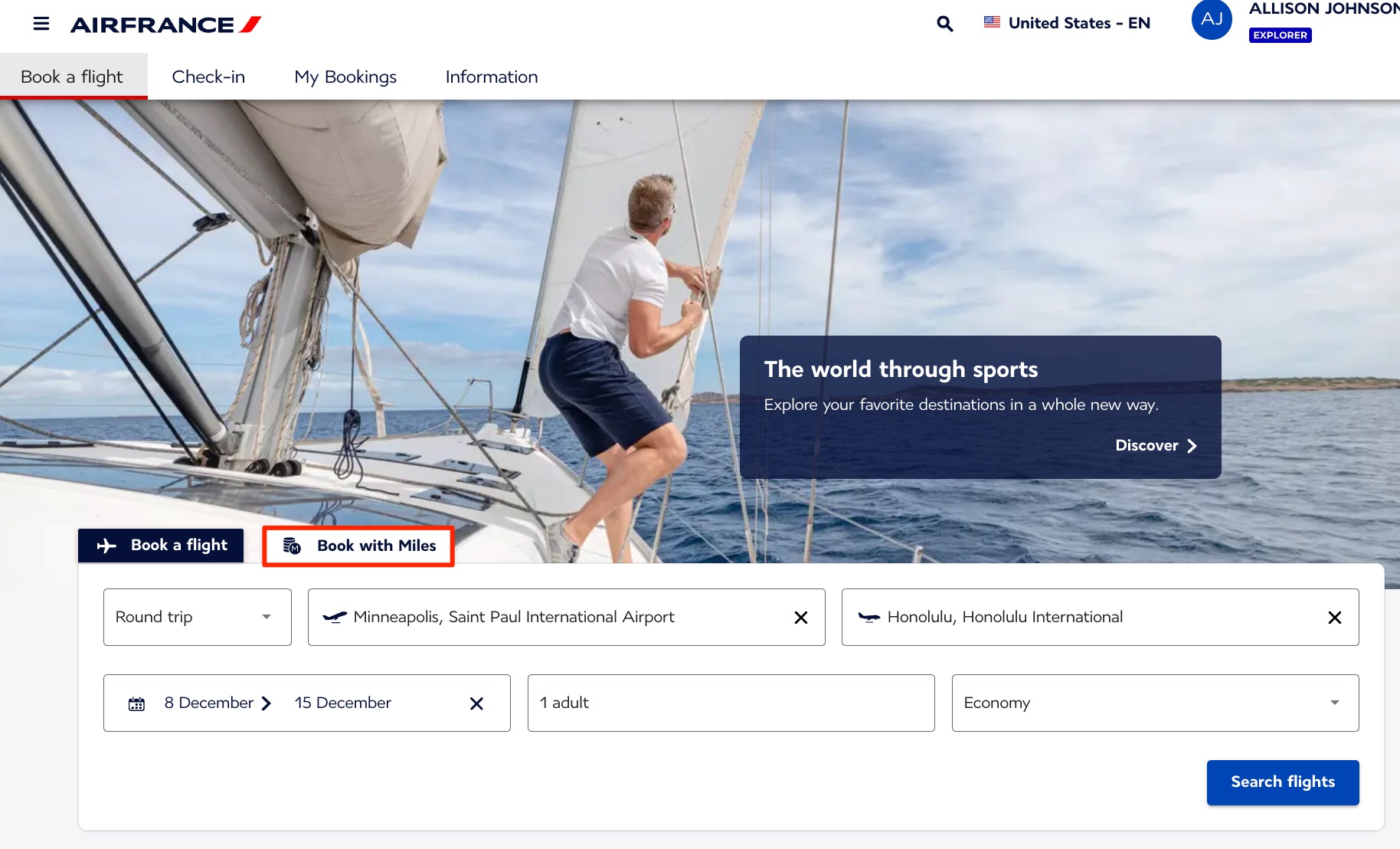Expand the Economy cabin class selector
Image resolution: width=1400 pixels, height=849 pixels.
point(1333,703)
